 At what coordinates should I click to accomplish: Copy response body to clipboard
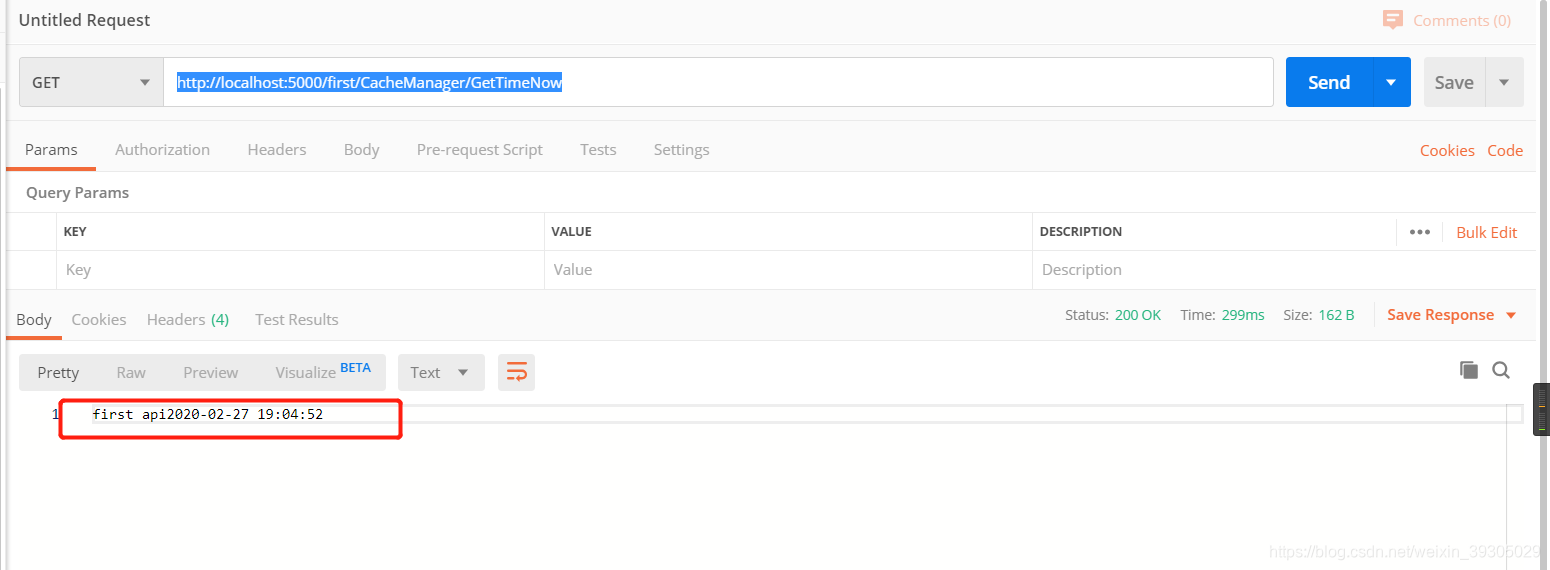tap(1468, 370)
